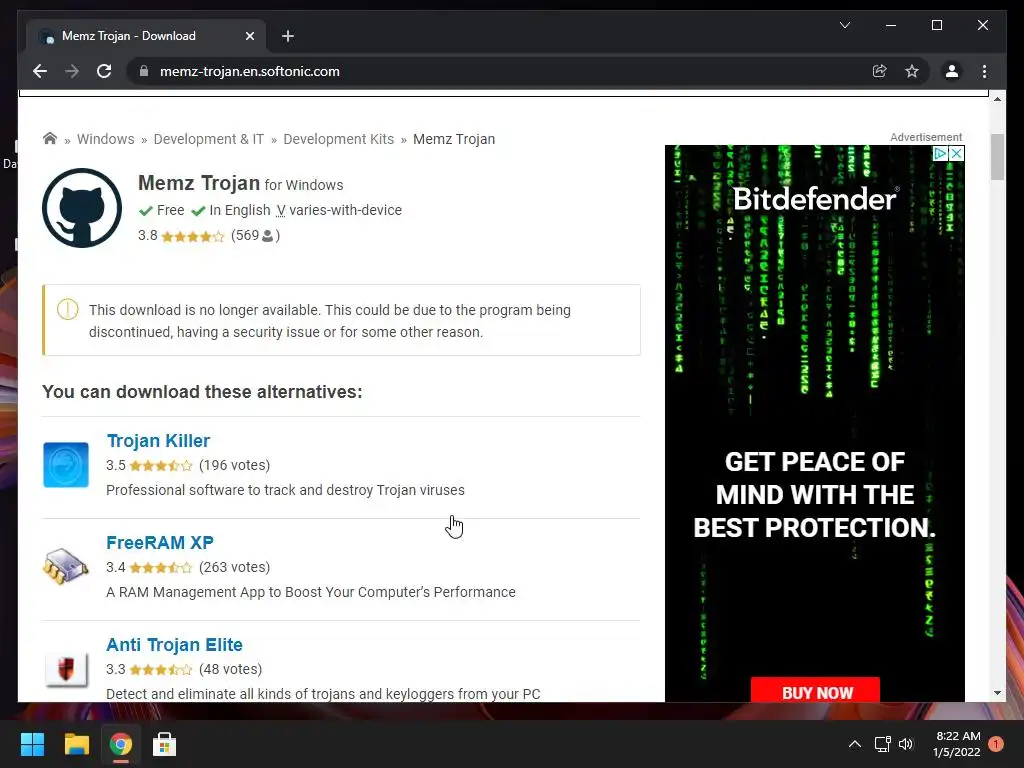Click the Memz Trojan GitHub cat logo
The height and width of the screenshot is (768, 1024).
[x=82, y=208]
